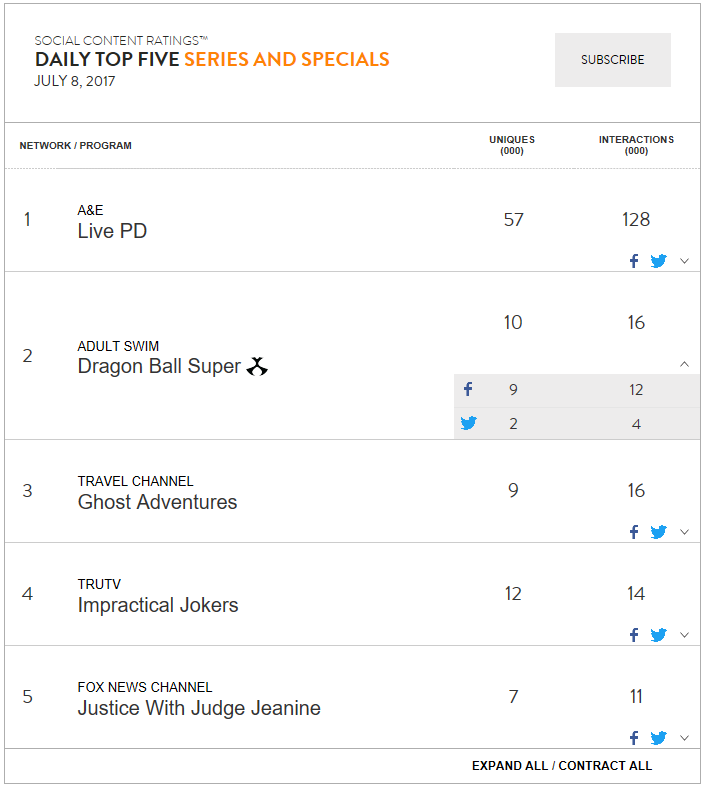Click the Expand All link
The height and width of the screenshot is (787, 705).
[510, 766]
